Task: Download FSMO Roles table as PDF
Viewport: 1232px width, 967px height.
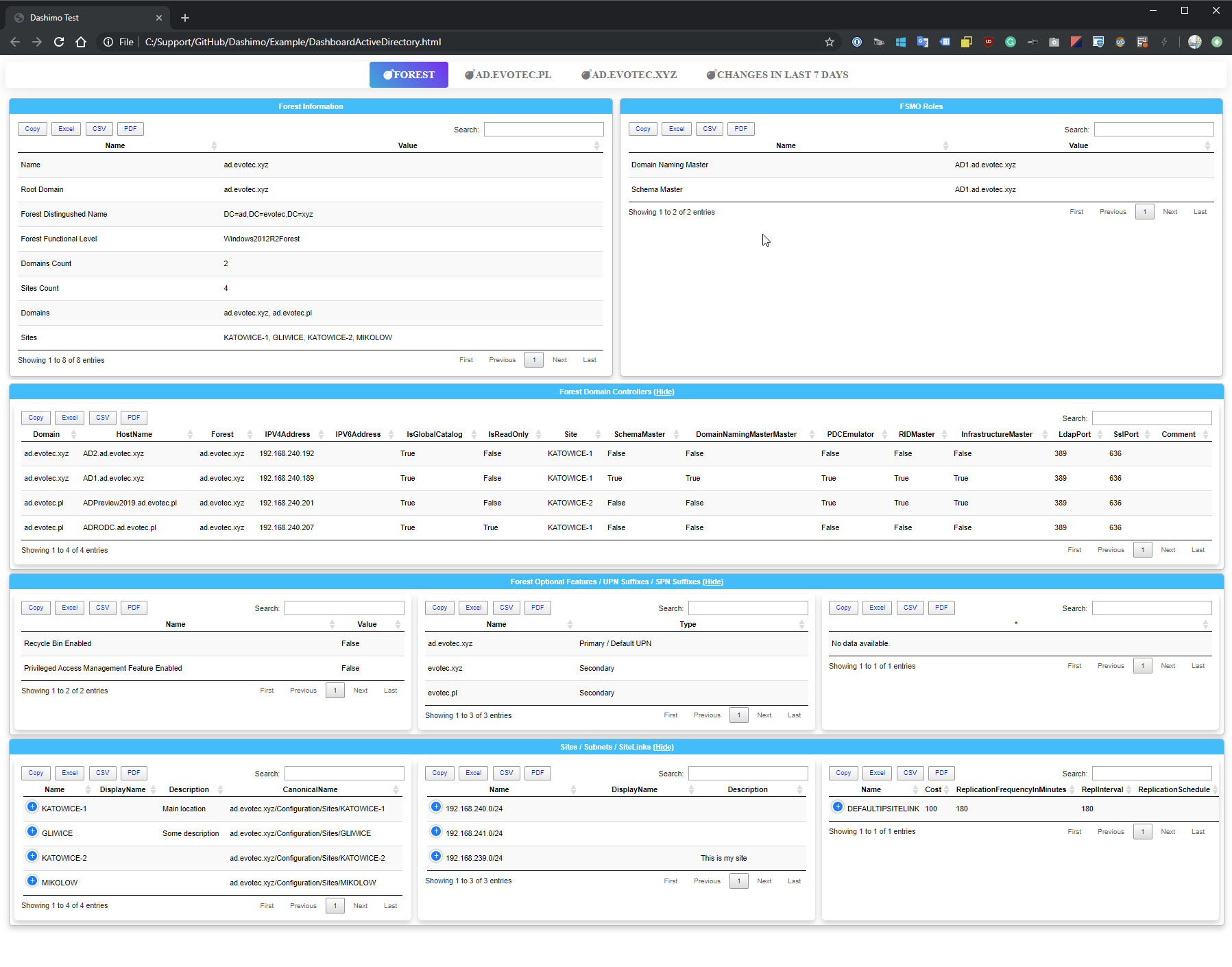Action: pyautogui.click(x=741, y=129)
